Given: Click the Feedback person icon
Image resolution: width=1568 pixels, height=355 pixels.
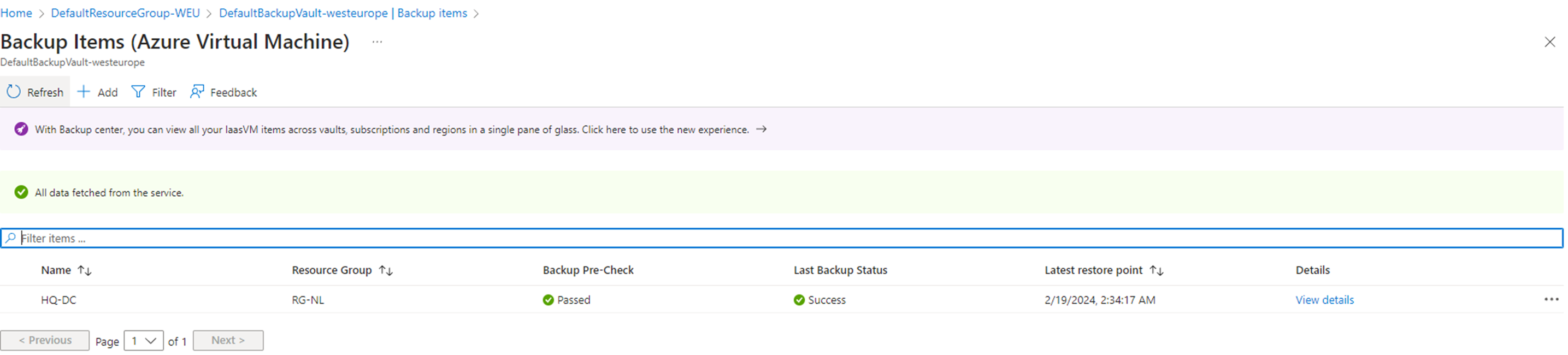Looking at the screenshot, I should point(197,92).
